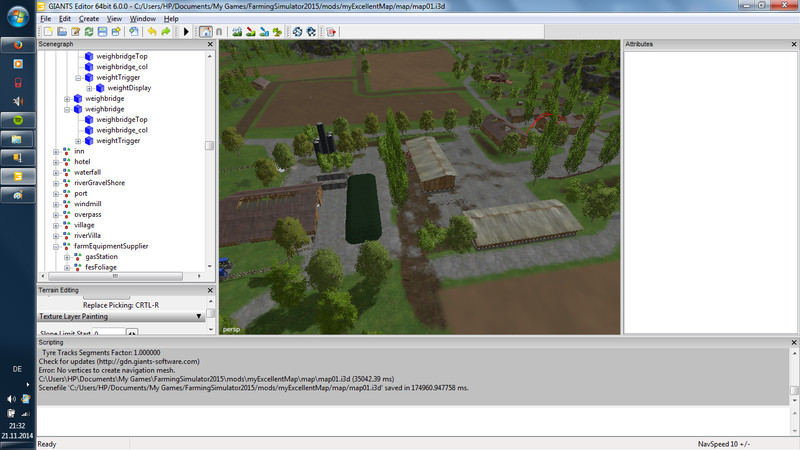Image resolution: width=800 pixels, height=450 pixels.
Task: Select the terrain detail texture paint icon with red brush
Action: click(x=251, y=32)
